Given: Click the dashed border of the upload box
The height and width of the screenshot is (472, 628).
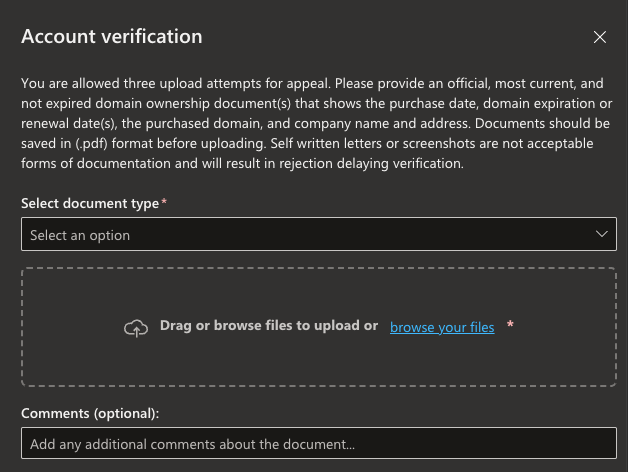Looking at the screenshot, I should point(318,268).
